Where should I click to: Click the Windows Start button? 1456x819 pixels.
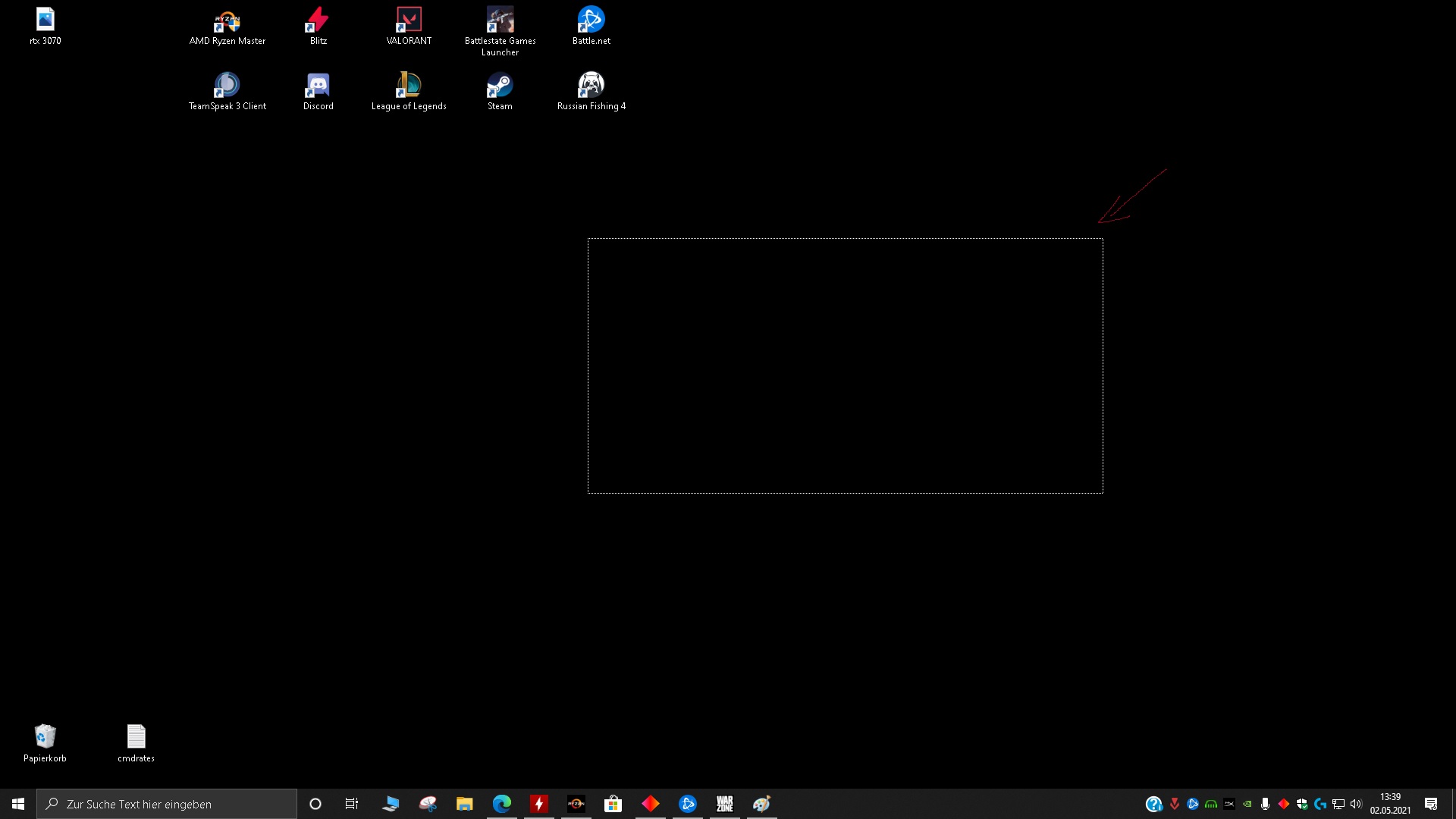(x=18, y=804)
